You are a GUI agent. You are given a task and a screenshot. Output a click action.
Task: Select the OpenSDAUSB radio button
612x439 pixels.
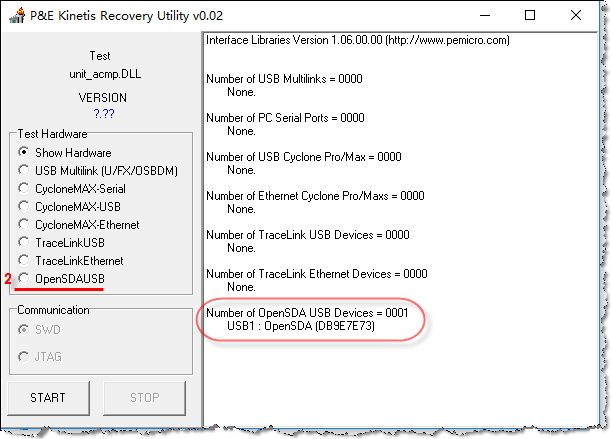[24, 278]
